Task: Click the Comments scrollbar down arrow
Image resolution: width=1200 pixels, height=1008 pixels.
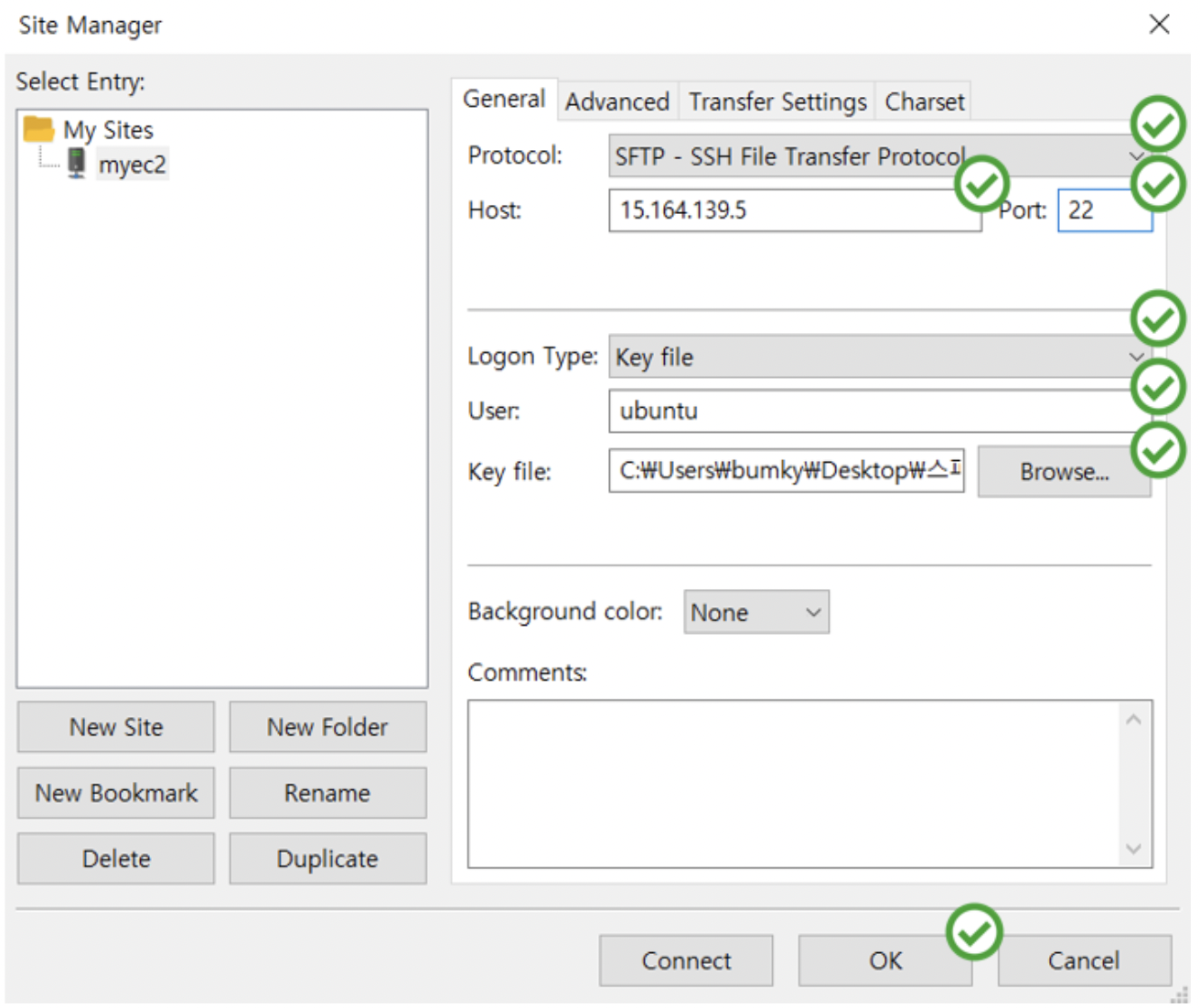Action: point(1134,849)
